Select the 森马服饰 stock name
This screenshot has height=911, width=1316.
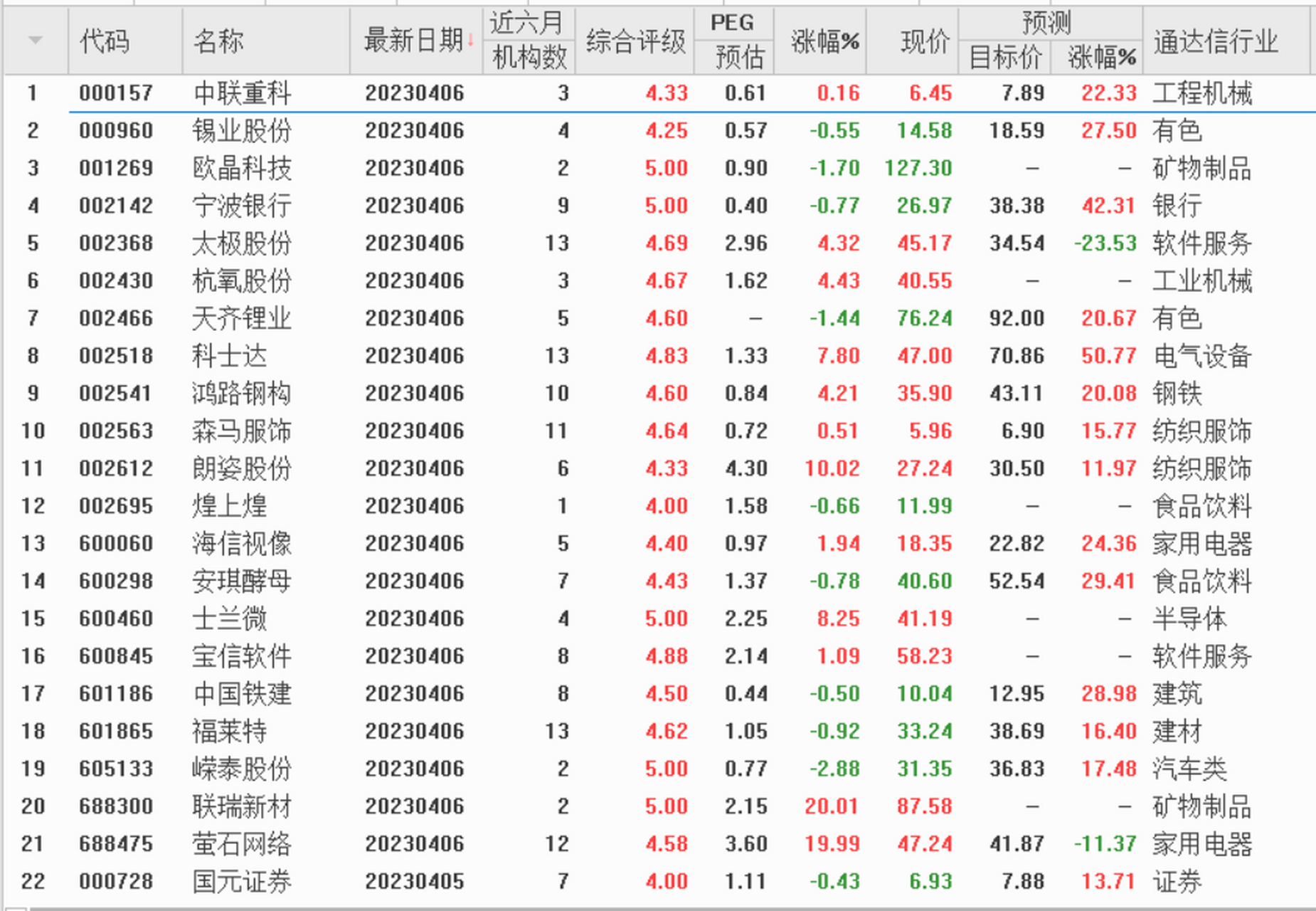(x=242, y=431)
